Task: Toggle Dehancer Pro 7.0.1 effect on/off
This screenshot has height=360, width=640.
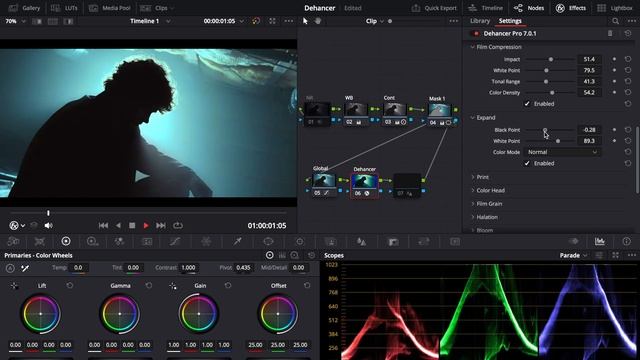Action: pyautogui.click(x=475, y=33)
